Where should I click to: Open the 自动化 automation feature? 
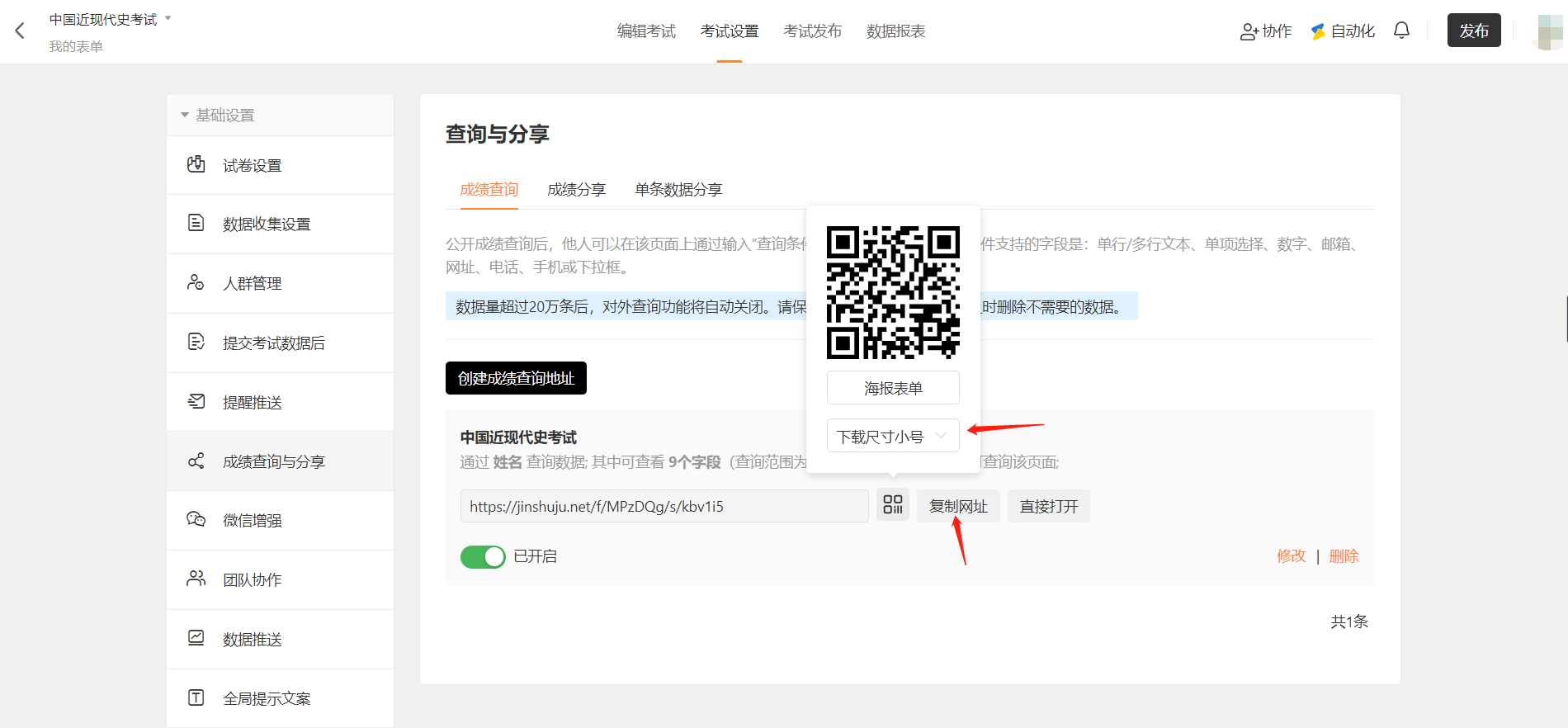click(x=1343, y=31)
